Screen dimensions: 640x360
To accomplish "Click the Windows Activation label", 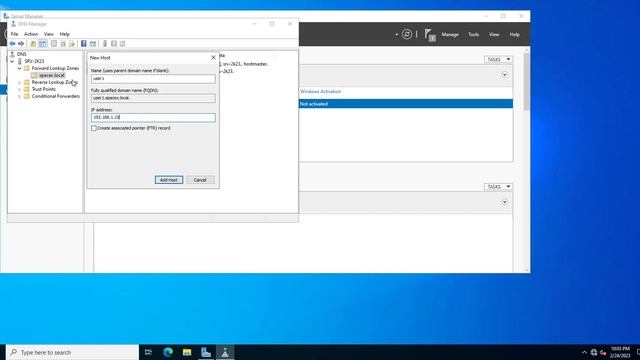I will 320,92.
